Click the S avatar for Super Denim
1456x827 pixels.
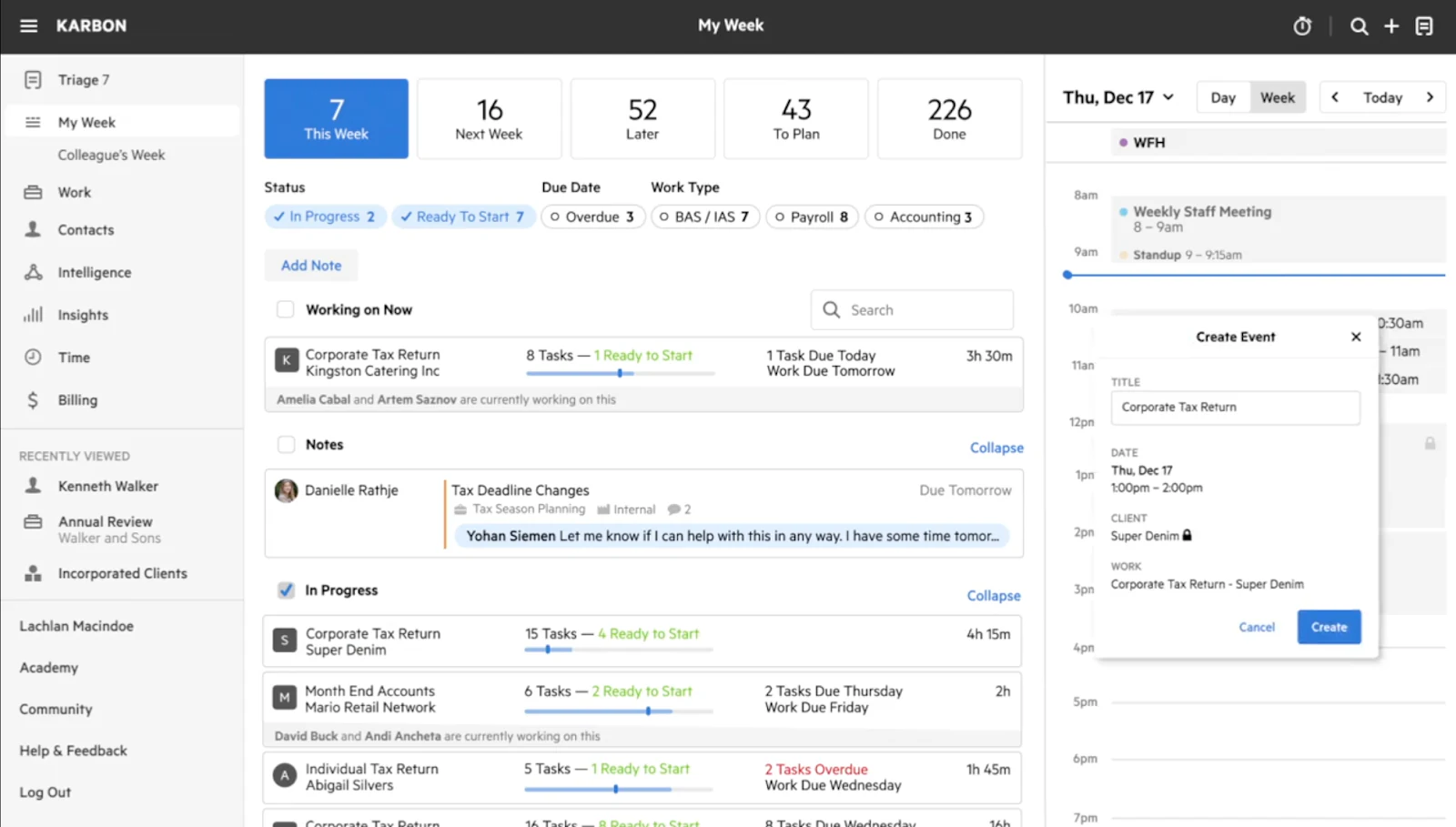pyautogui.click(x=285, y=640)
